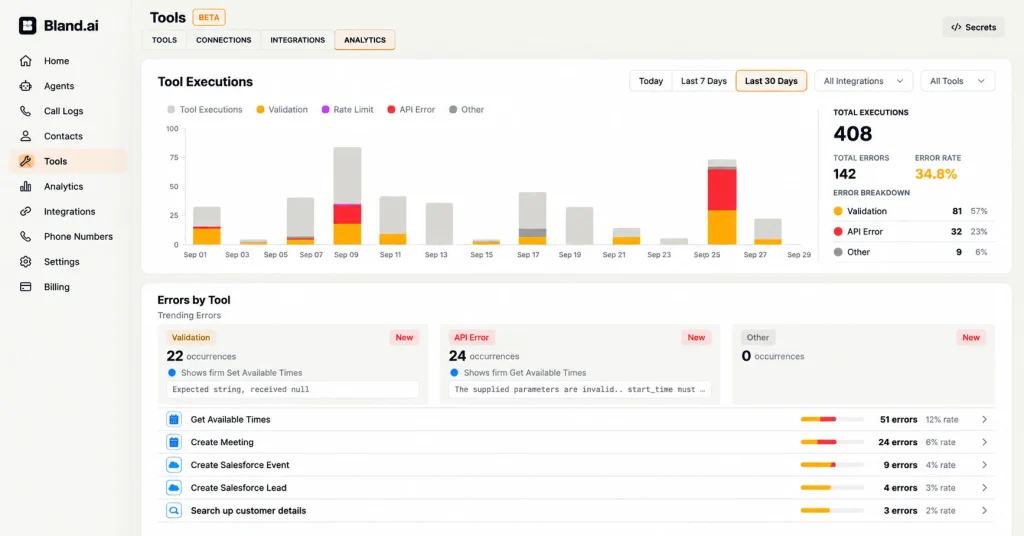Switch to the Integrations tab
This screenshot has width=1024, height=536.
pos(297,40)
